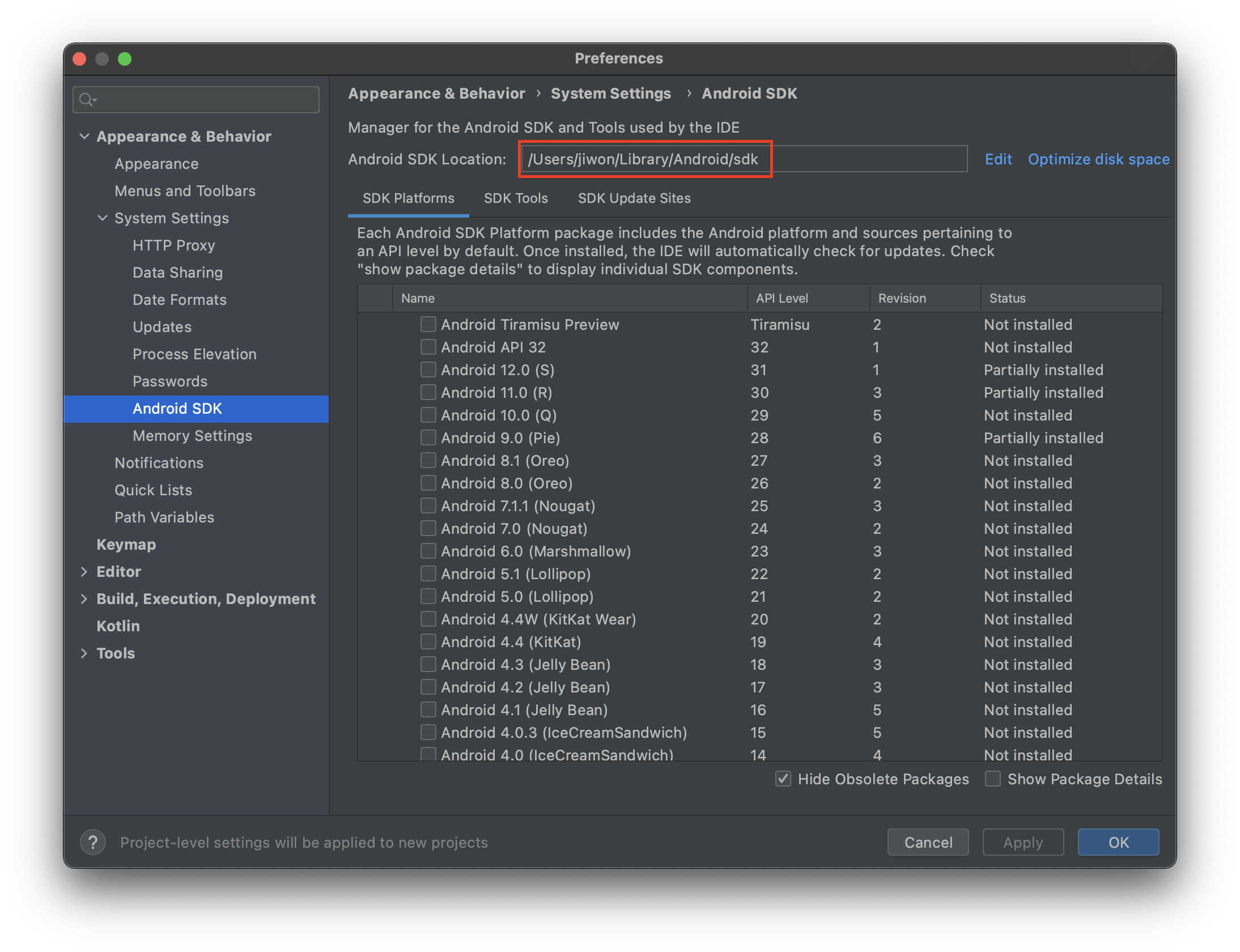Toggle the Android 11.0 (R) checkbox
The width and height of the screenshot is (1240, 952).
pos(428,392)
